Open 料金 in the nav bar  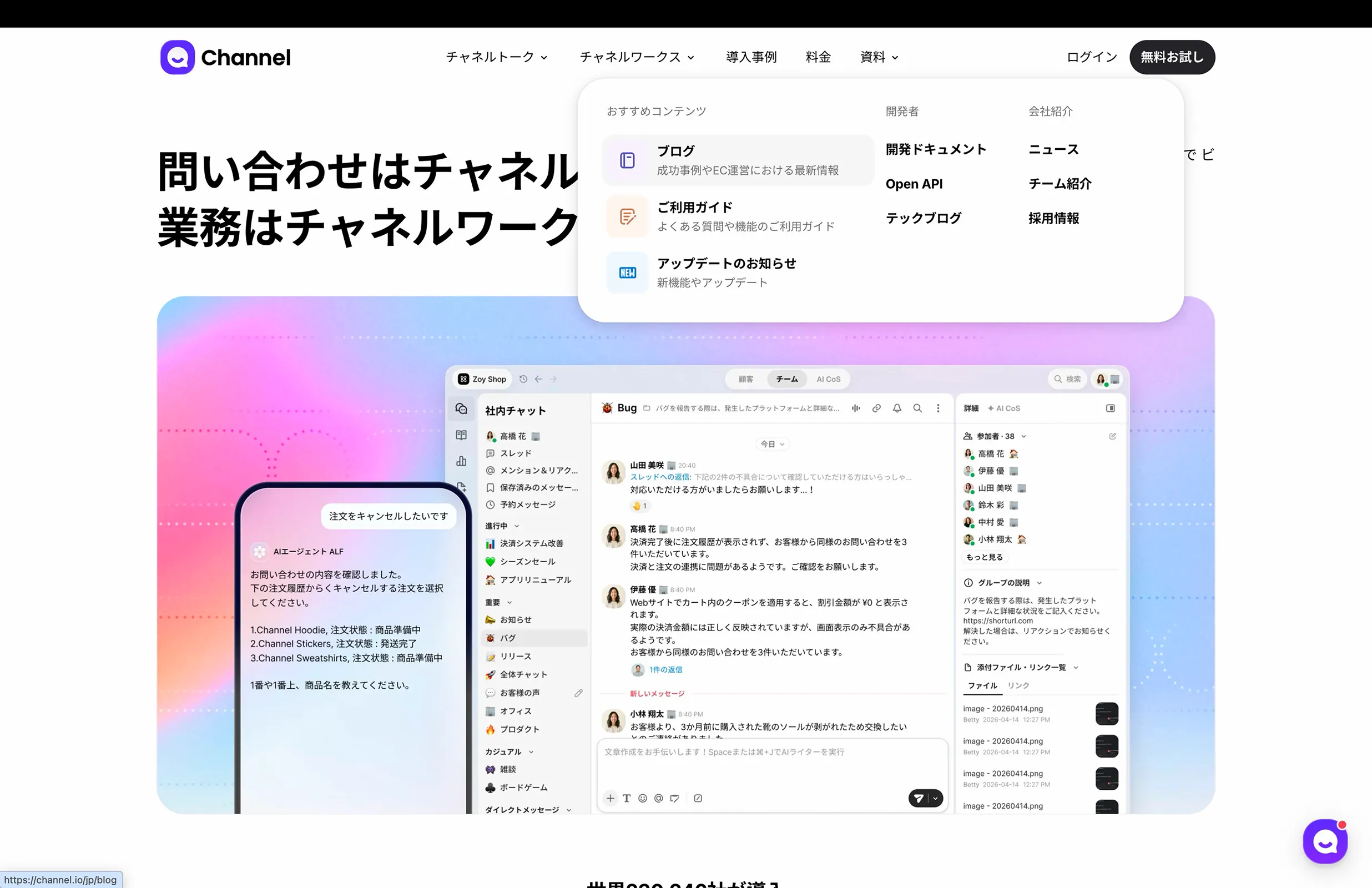818,57
